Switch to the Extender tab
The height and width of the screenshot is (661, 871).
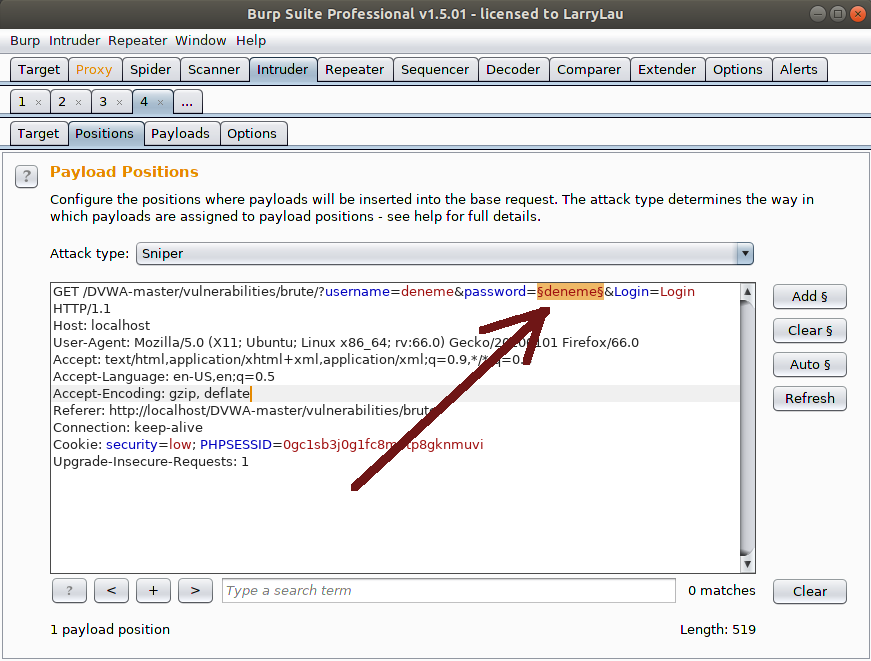pos(667,69)
